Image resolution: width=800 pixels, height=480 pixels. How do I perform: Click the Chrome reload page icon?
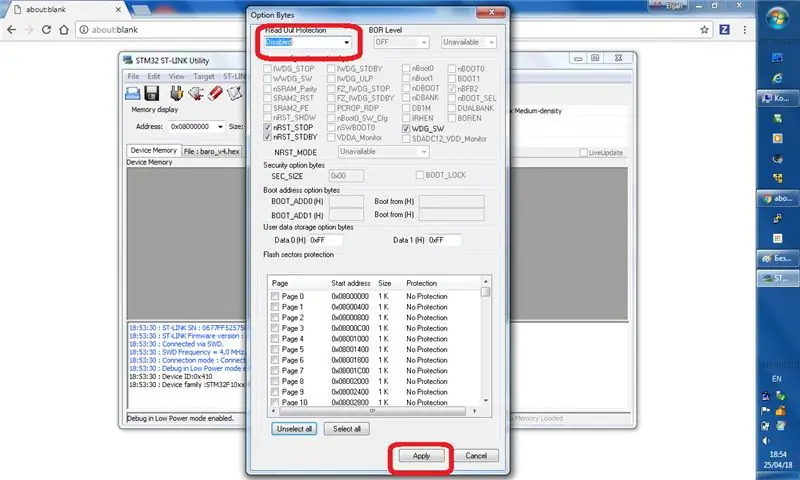point(46,30)
